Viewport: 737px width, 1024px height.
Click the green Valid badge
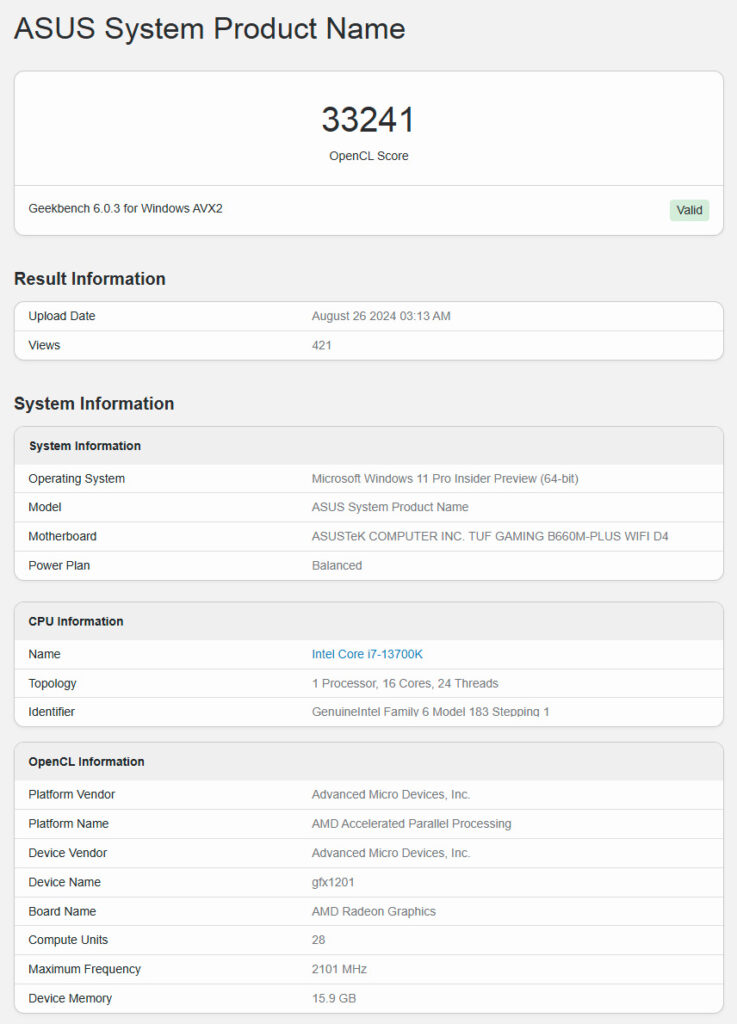coord(689,210)
